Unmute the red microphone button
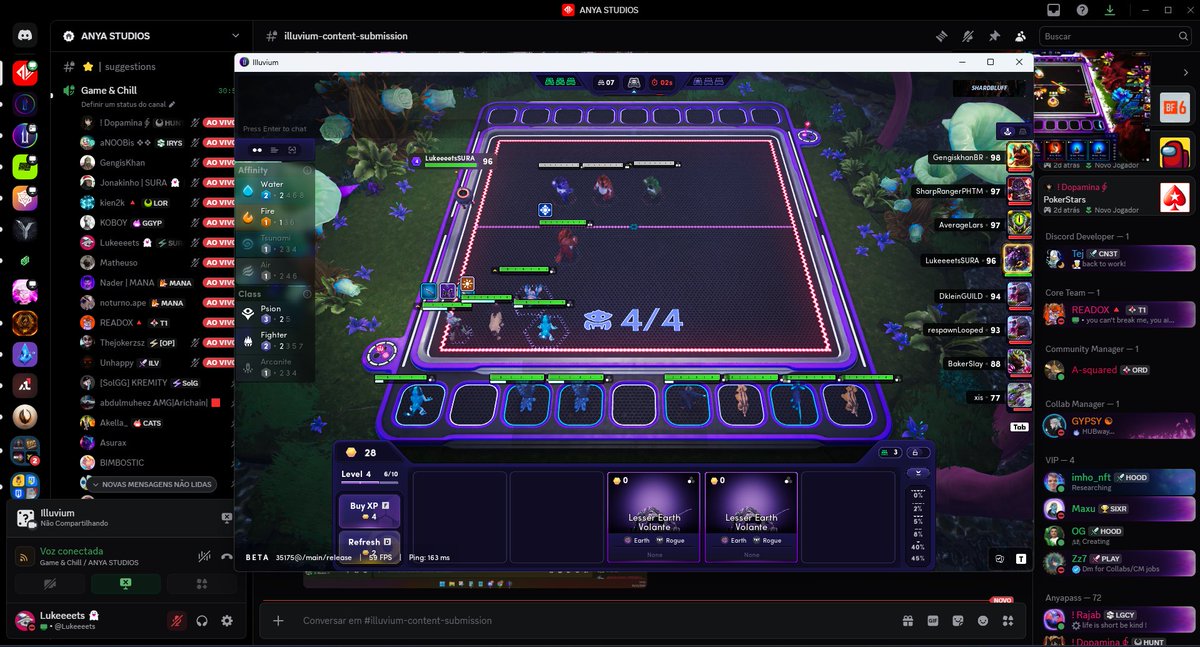 coord(177,621)
